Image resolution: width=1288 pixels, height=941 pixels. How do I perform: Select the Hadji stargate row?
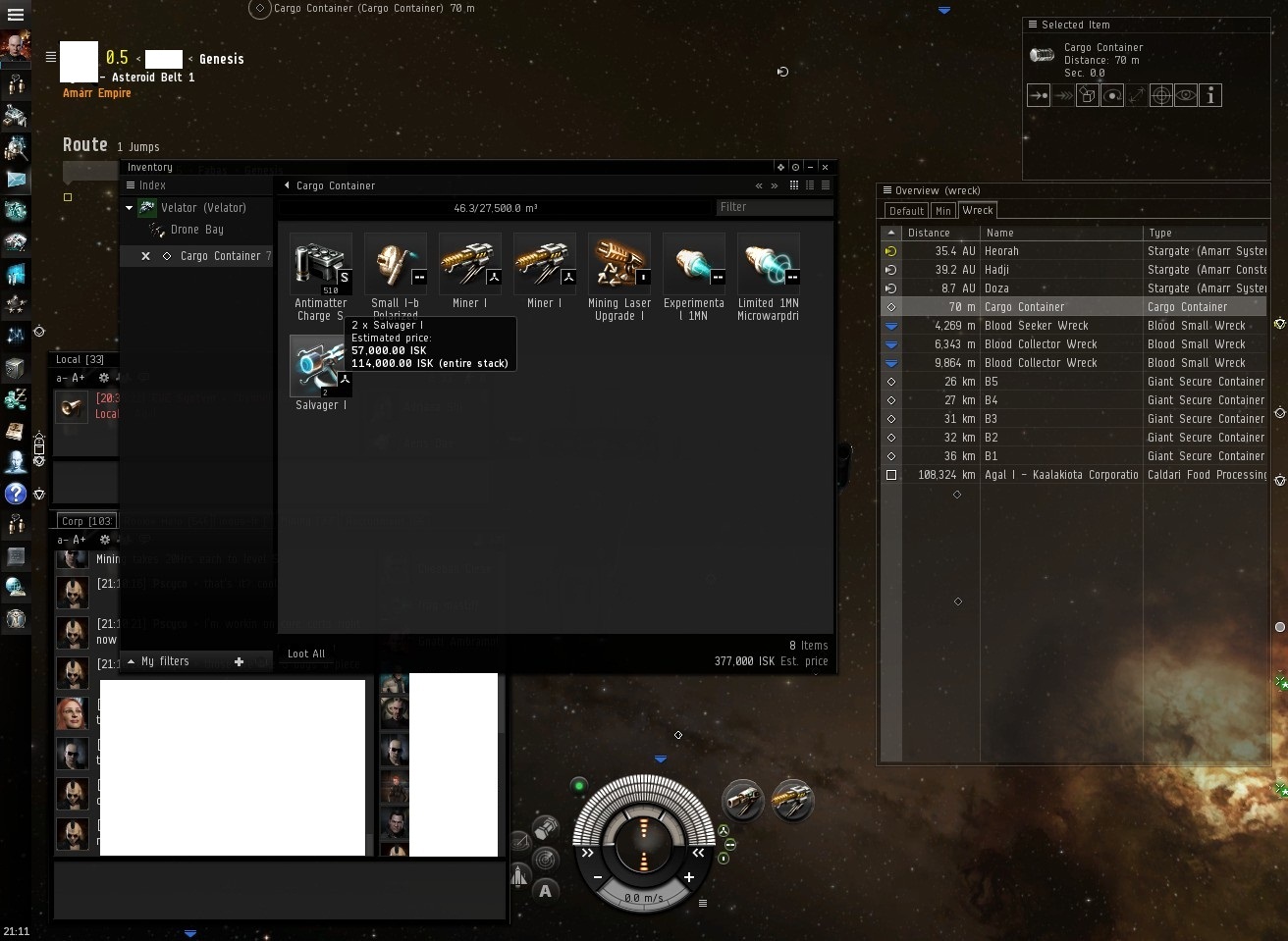click(x=1074, y=270)
